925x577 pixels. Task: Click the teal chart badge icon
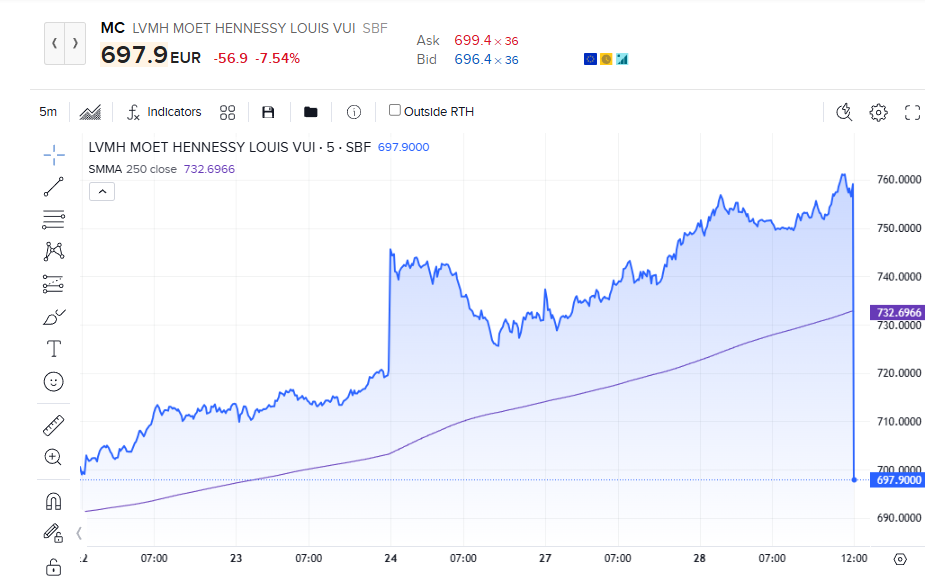tap(622, 59)
